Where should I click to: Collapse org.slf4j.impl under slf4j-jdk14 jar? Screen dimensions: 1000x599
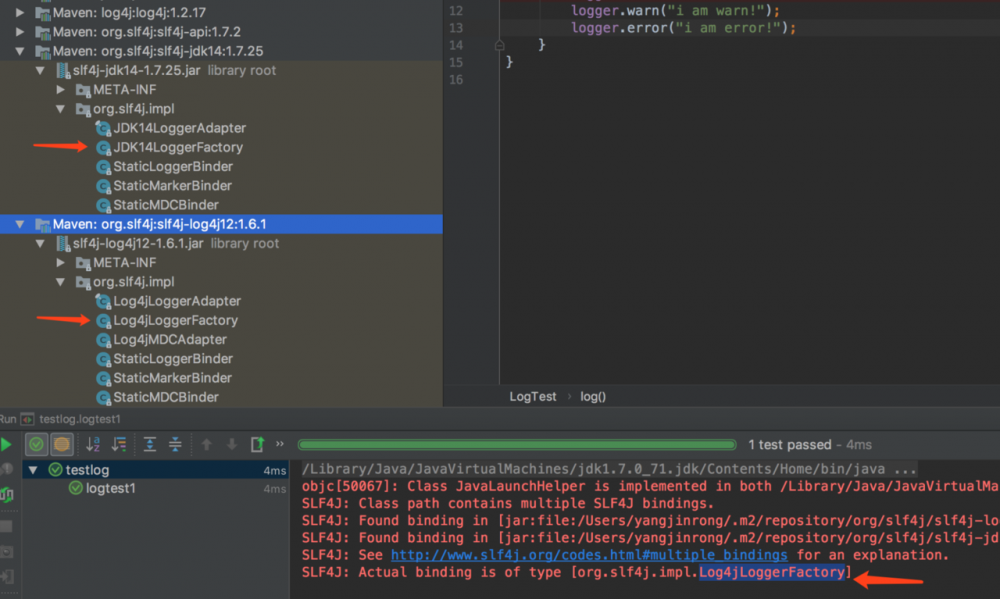[61, 109]
